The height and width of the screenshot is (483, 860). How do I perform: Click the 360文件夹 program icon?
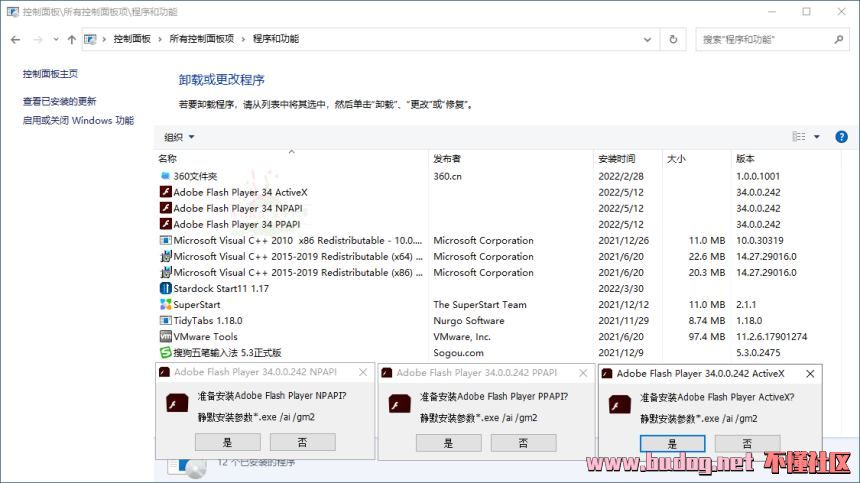(165, 176)
